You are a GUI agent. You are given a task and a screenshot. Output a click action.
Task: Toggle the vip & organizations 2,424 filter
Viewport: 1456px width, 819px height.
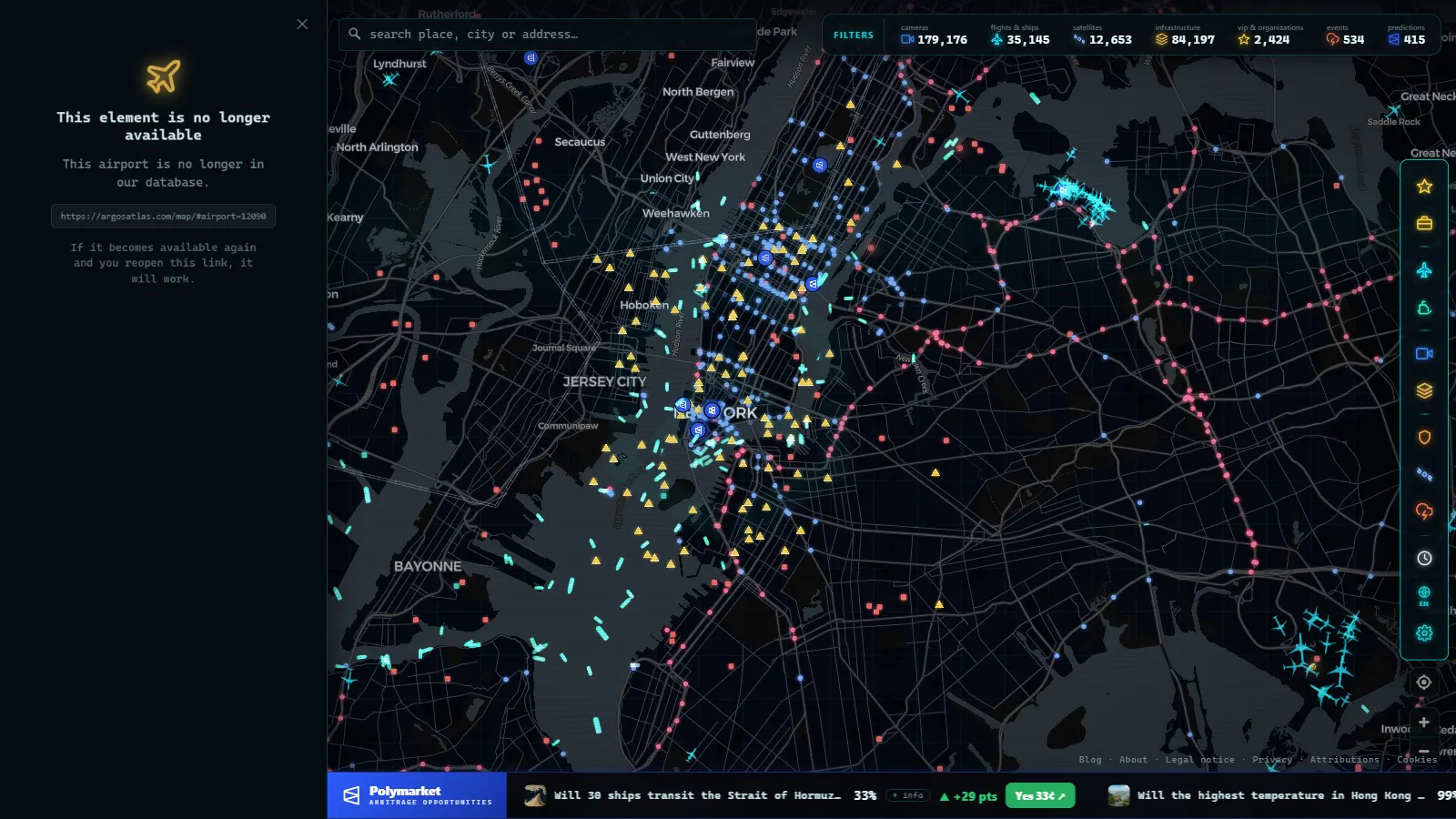coord(1269,35)
